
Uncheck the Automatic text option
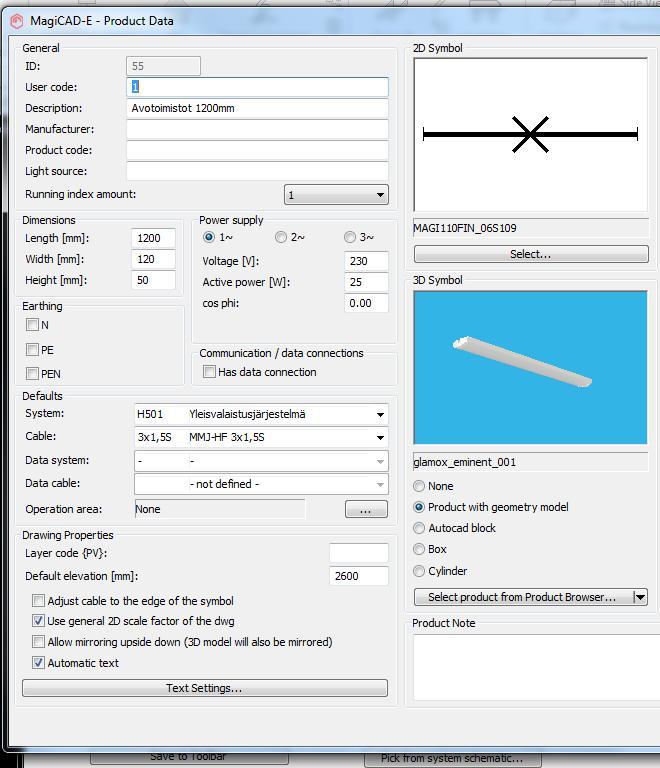(38, 663)
